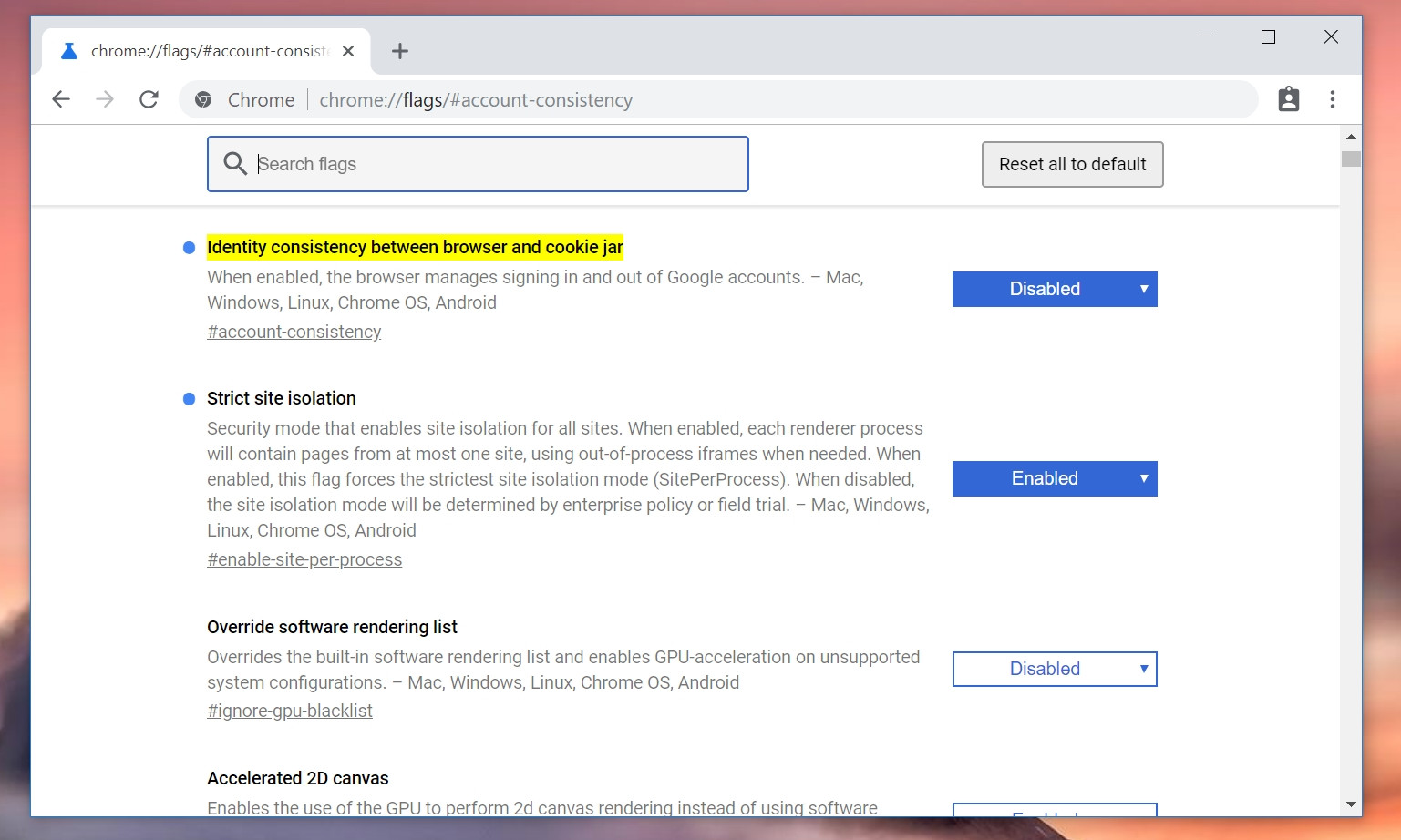
Task: Open the Strict site isolation Enabled dropdown
Action: coord(1055,478)
